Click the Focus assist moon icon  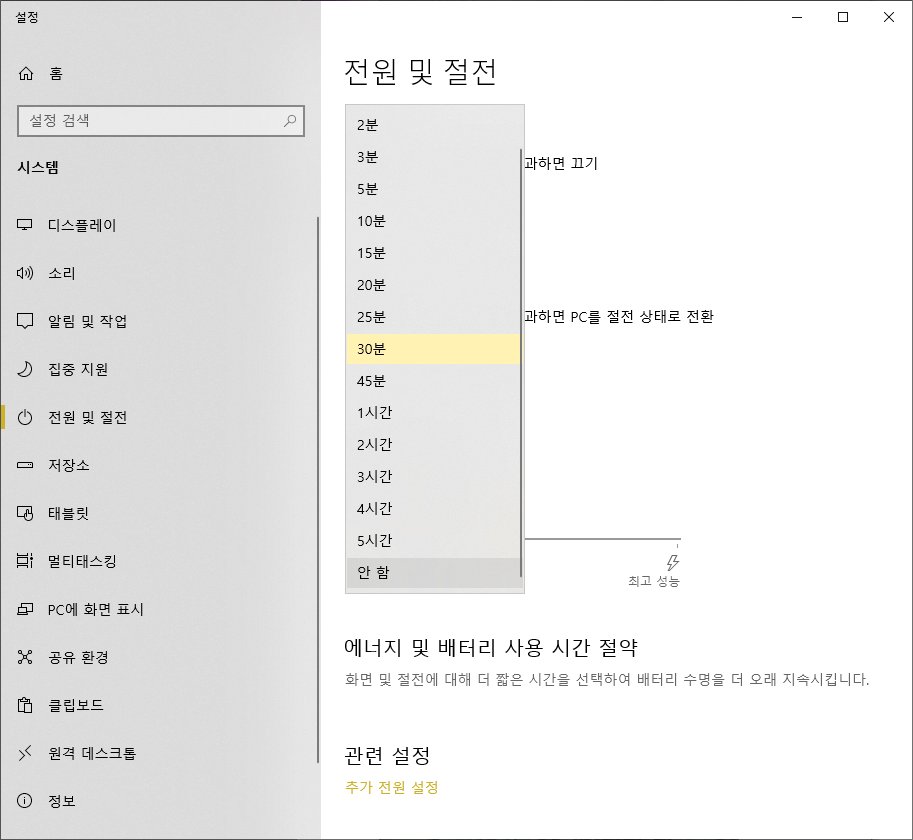click(x=24, y=369)
